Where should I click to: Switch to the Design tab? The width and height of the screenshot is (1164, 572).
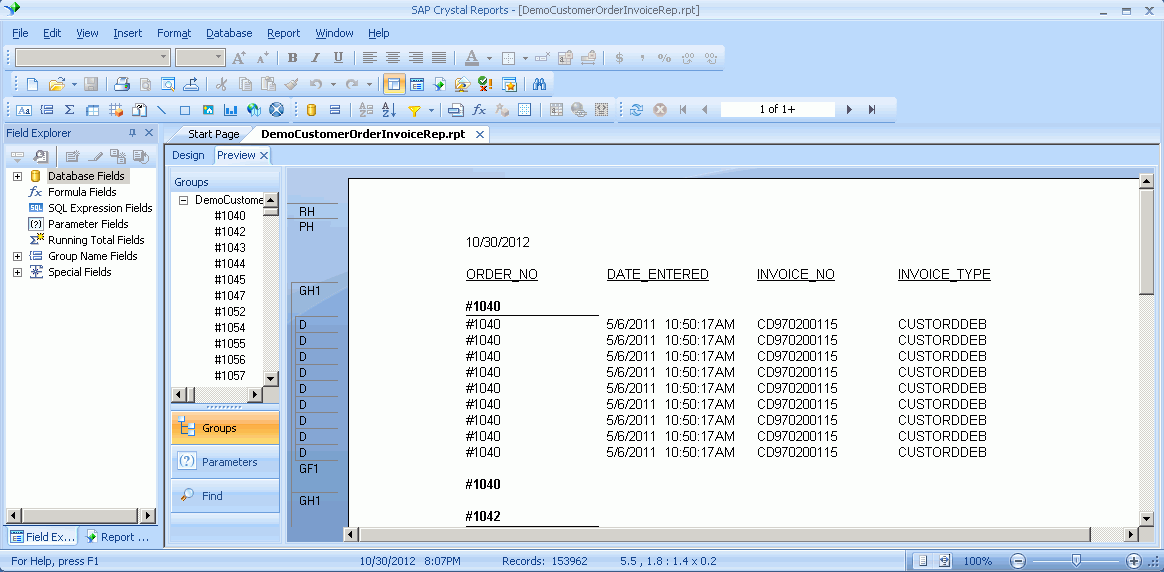188,155
